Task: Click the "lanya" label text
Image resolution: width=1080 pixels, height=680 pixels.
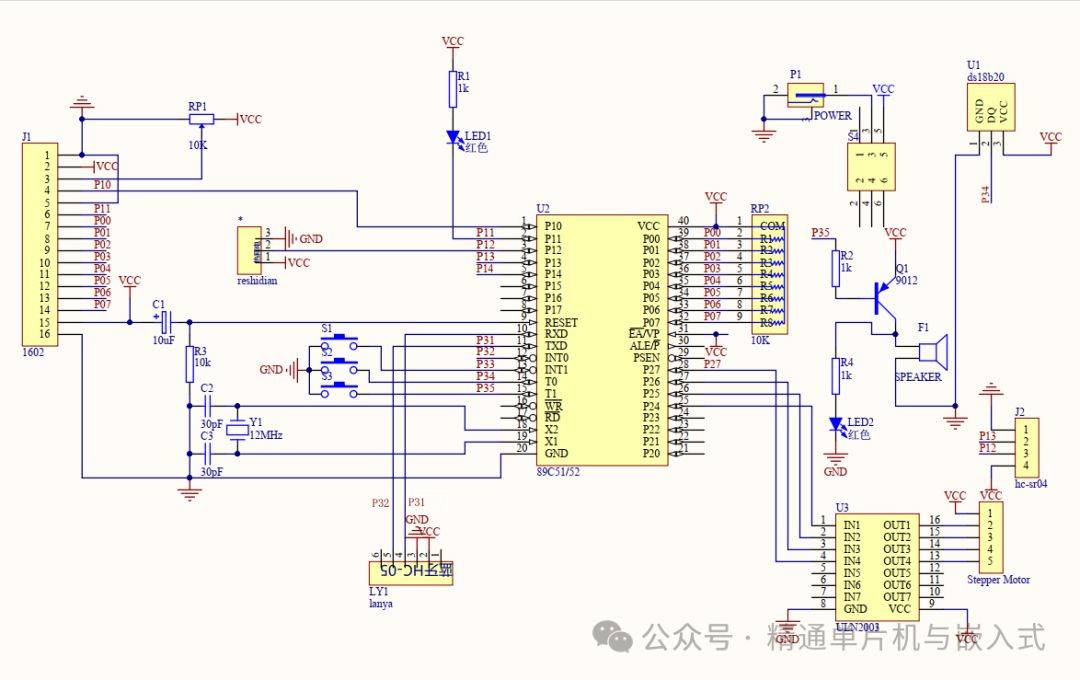Action: coord(381,604)
